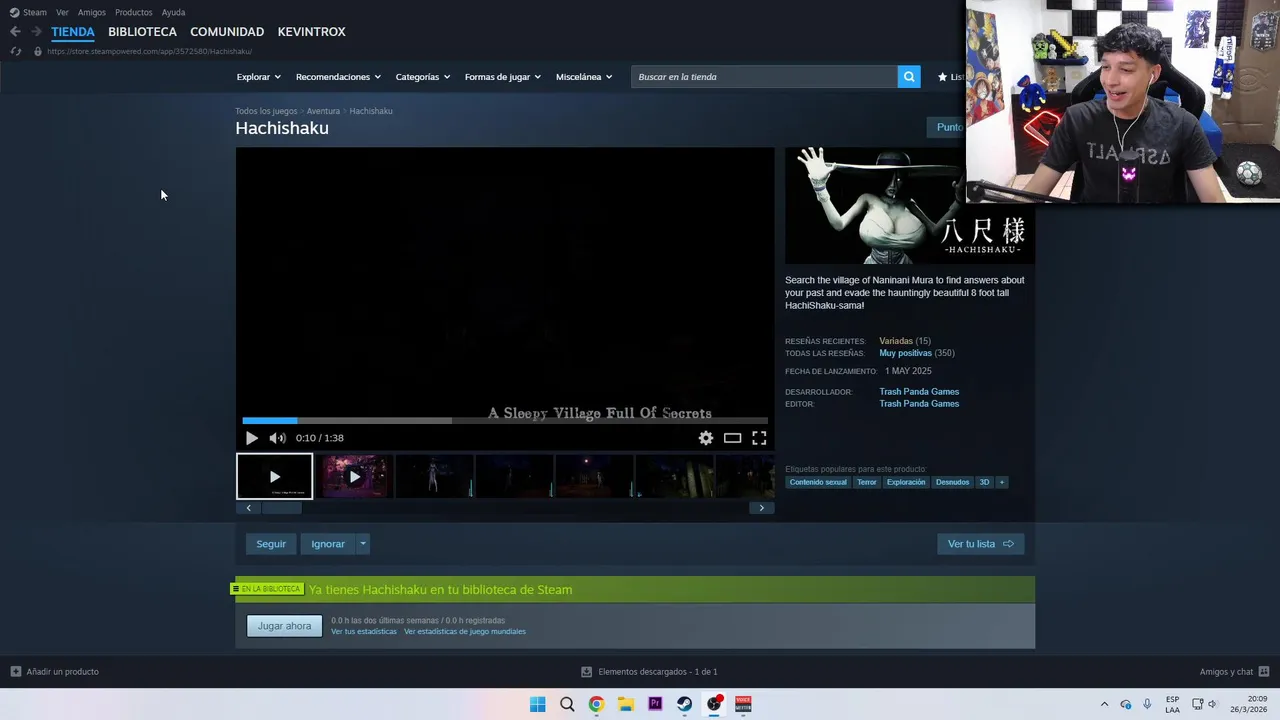Go forward with the right arrow

[x=36, y=32]
